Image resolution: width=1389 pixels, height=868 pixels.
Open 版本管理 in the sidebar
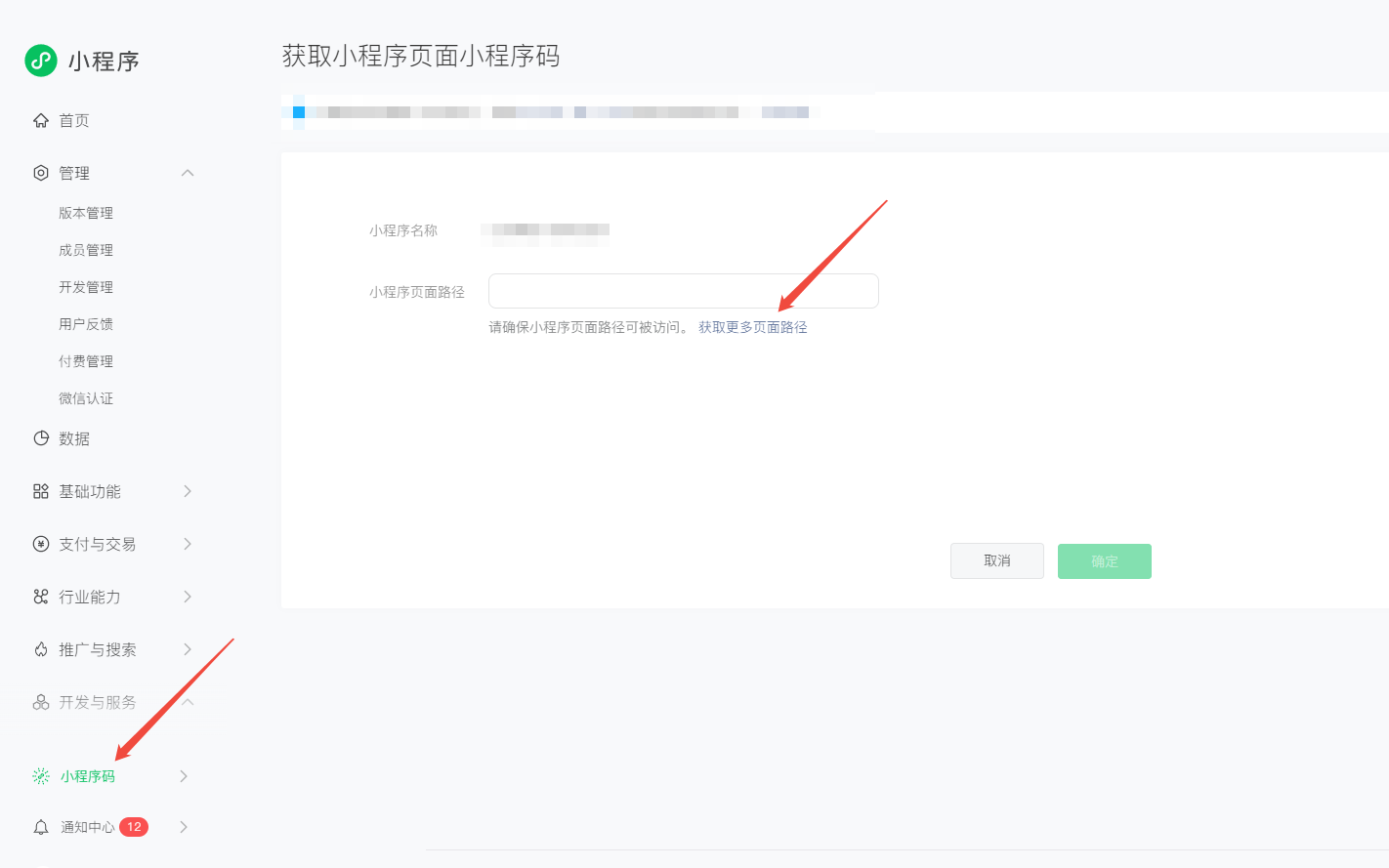pos(86,213)
